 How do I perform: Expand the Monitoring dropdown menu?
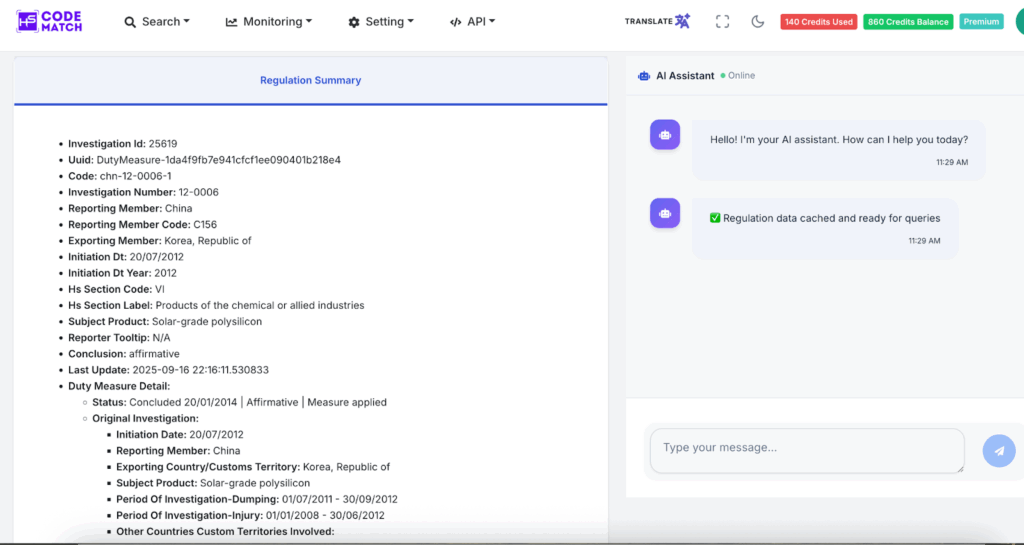(269, 21)
